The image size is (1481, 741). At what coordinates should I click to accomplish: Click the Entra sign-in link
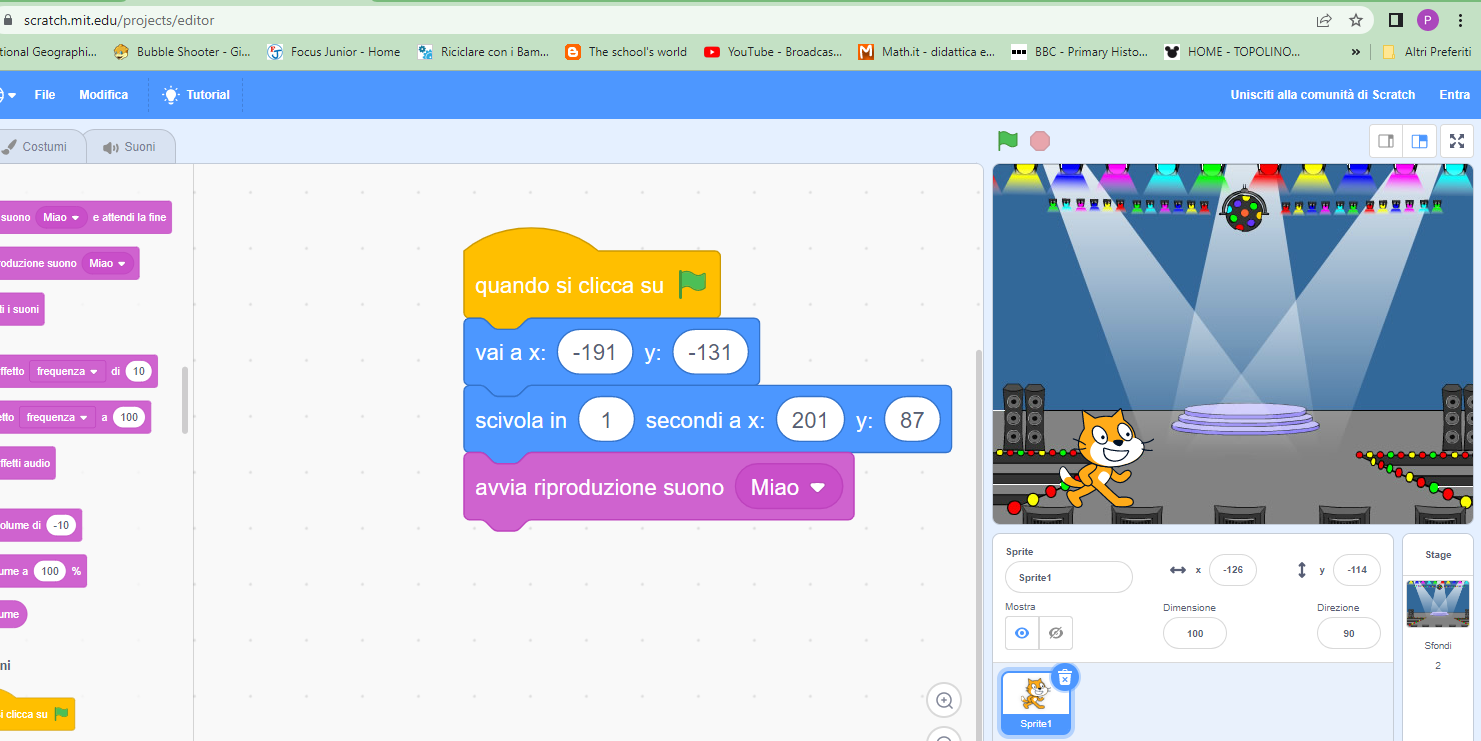click(1455, 95)
